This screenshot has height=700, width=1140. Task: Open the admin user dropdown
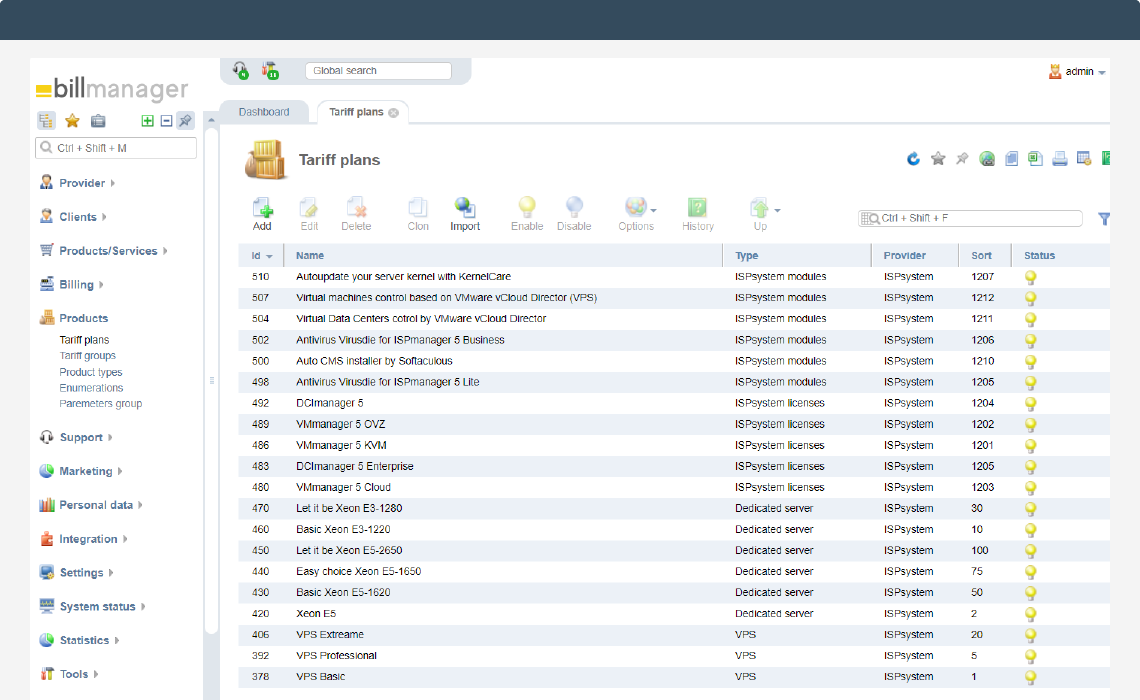[1077, 71]
